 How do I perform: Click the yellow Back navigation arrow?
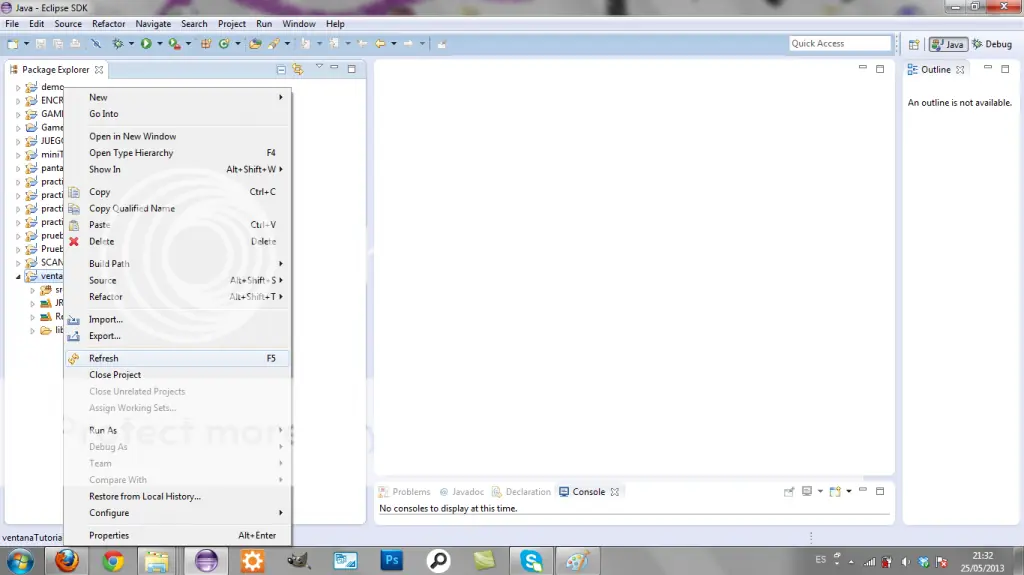coord(380,44)
